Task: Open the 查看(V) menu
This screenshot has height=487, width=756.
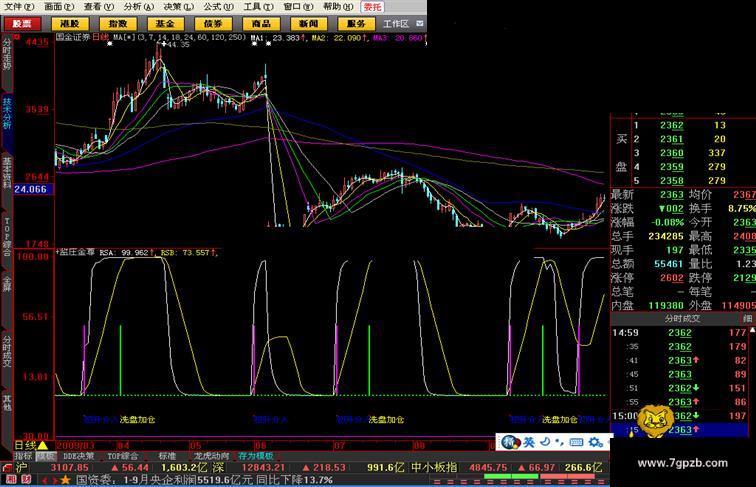Action: tap(99, 7)
